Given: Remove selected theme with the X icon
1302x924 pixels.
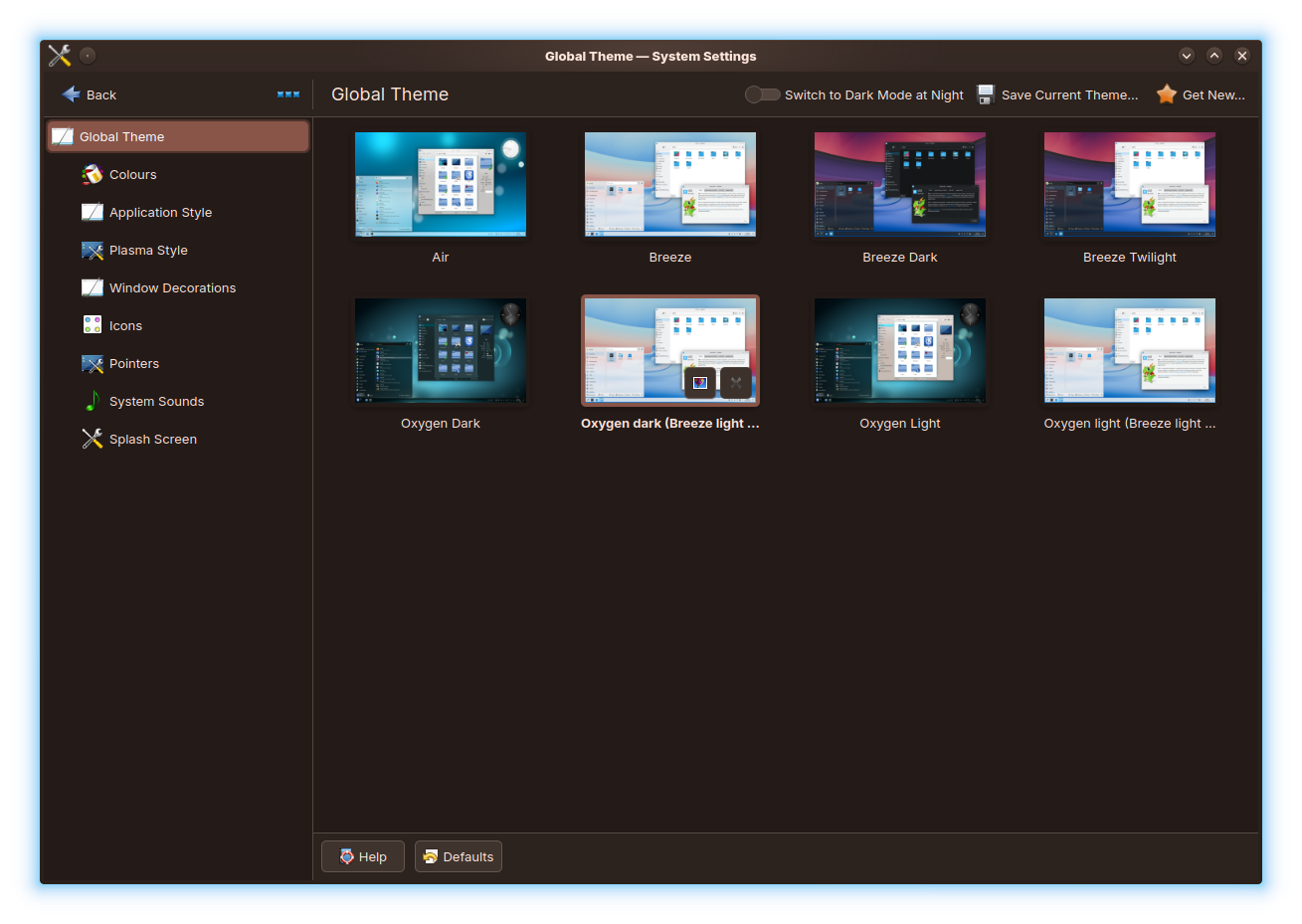Looking at the screenshot, I should click(736, 383).
